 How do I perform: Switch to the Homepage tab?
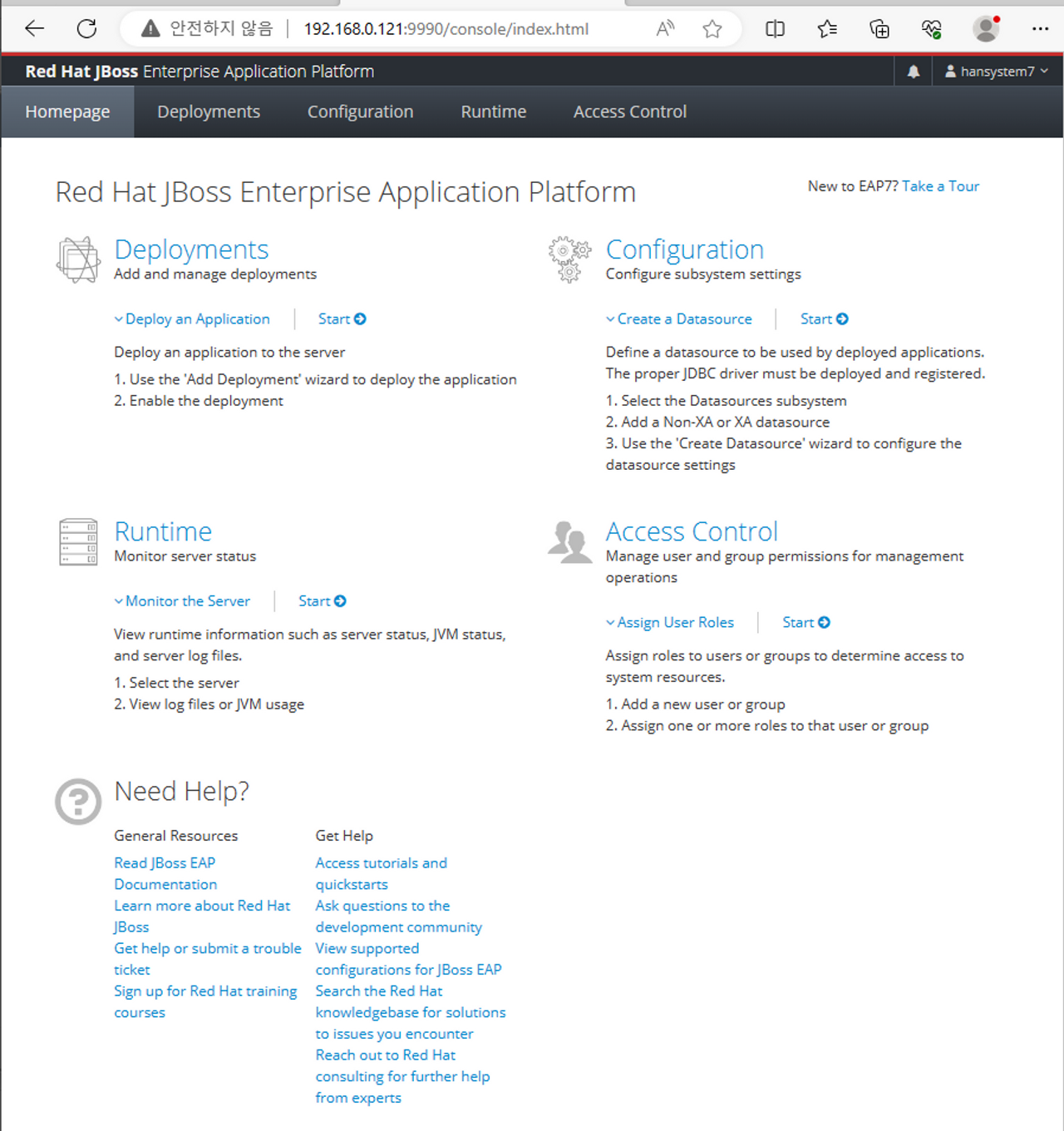coord(67,111)
